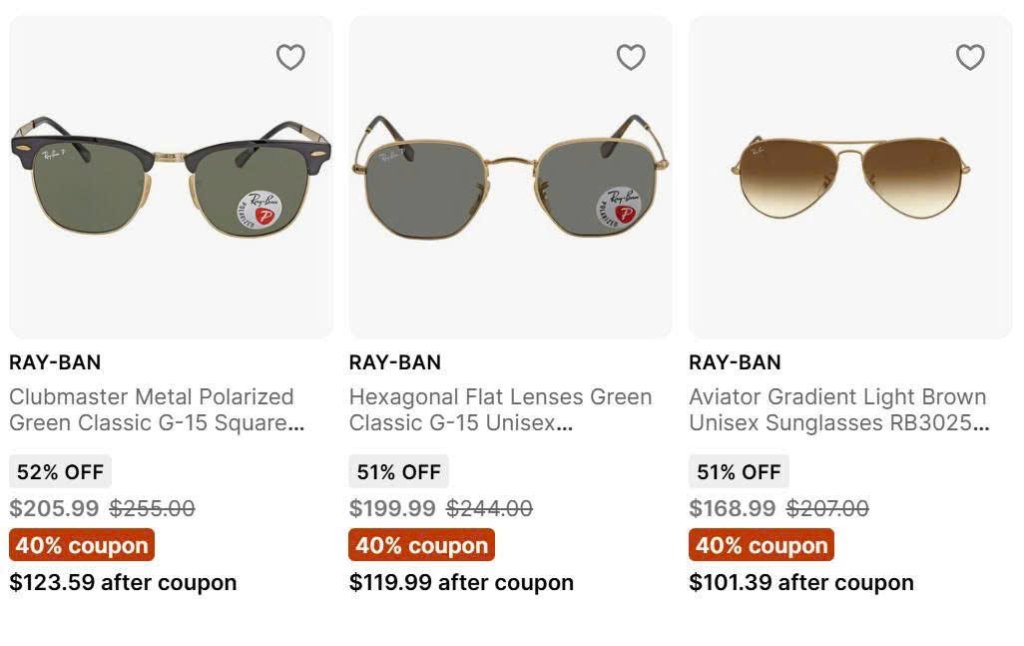Click the $123.59 after coupon price
Screen dimensions: 1024x646
pyautogui.click(x=123, y=582)
